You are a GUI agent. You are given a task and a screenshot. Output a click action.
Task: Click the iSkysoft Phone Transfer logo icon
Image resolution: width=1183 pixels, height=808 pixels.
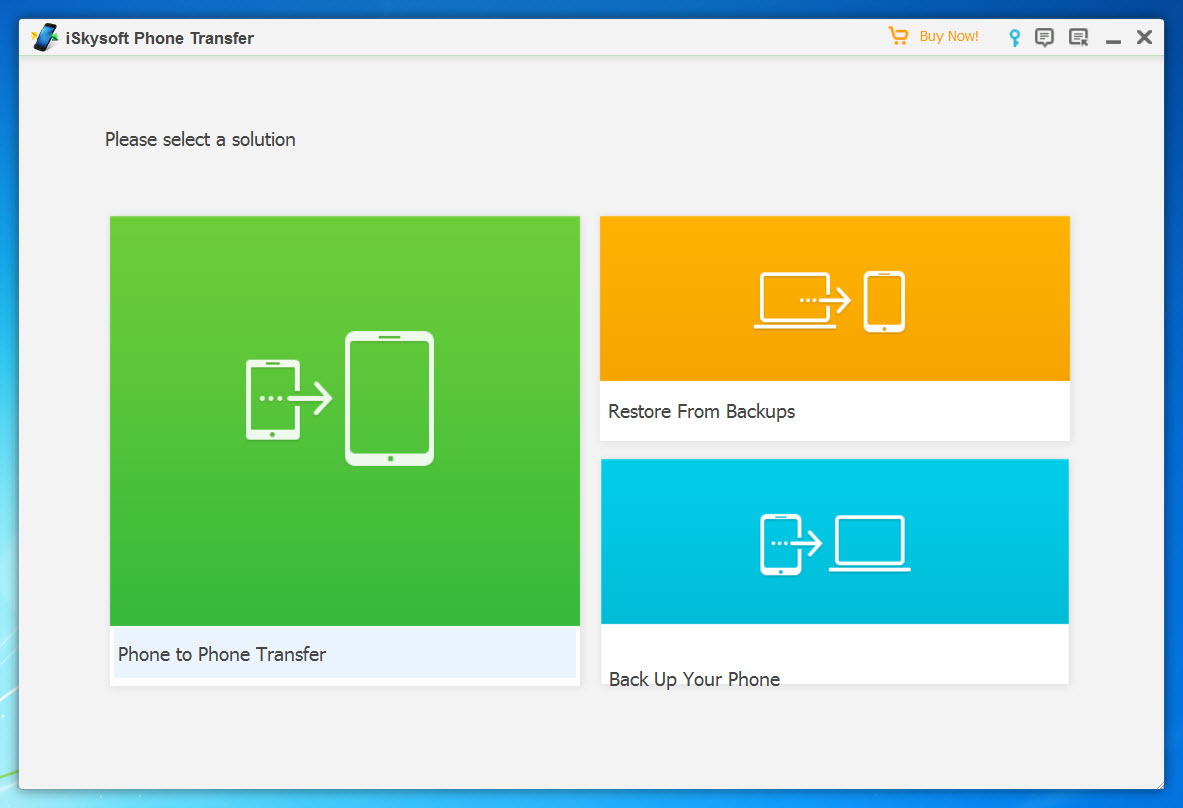pyautogui.click(x=44, y=35)
